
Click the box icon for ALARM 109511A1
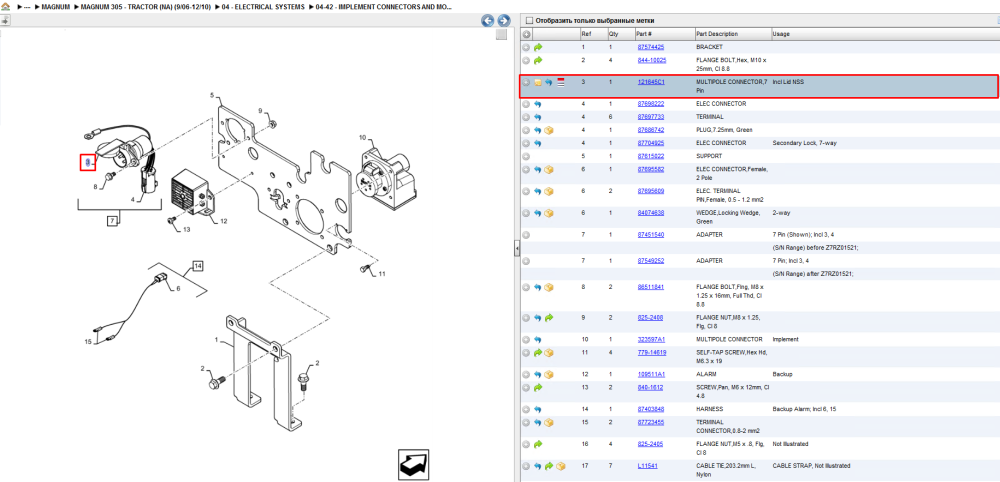(549, 374)
